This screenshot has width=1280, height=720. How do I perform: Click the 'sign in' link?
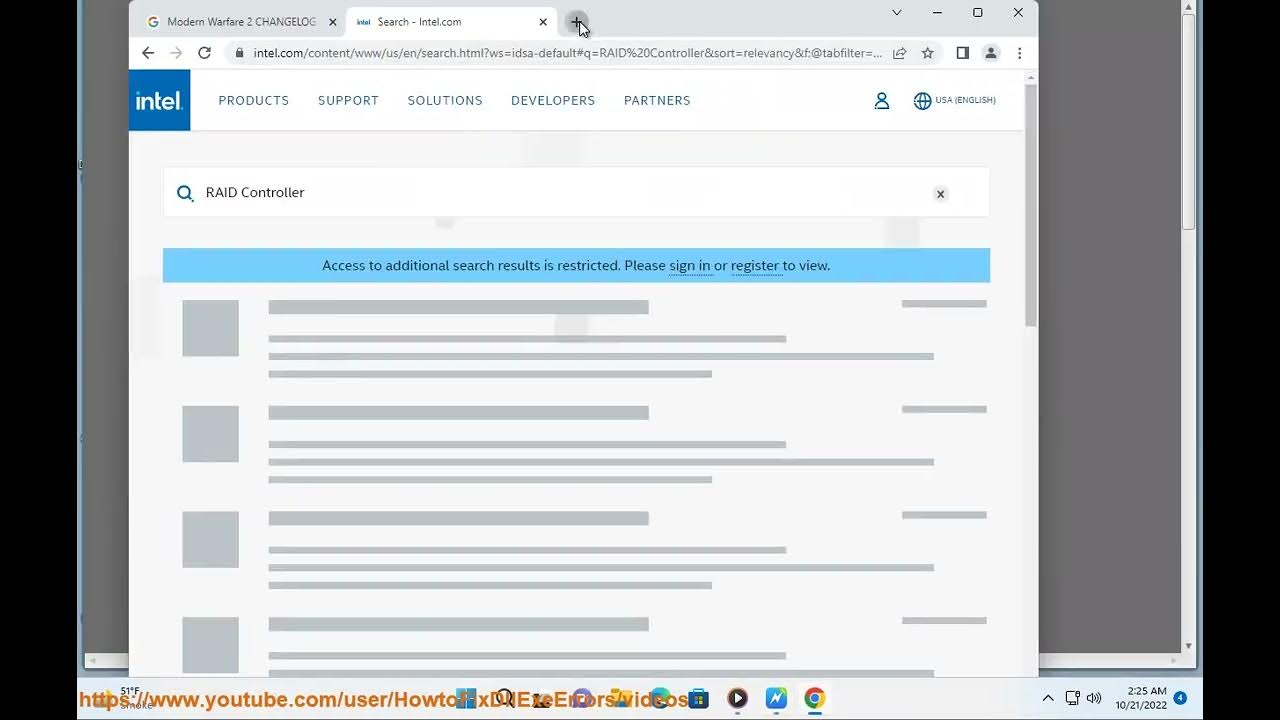pyautogui.click(x=689, y=266)
